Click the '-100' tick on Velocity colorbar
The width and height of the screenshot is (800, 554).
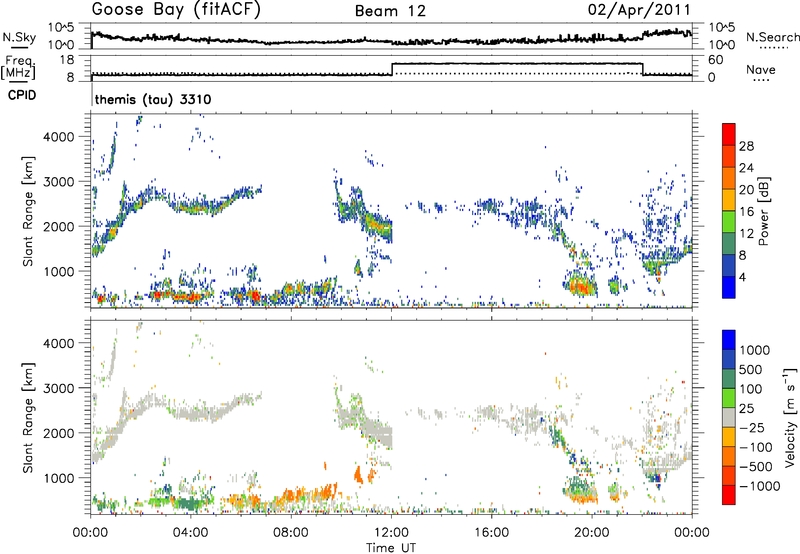tap(755, 447)
